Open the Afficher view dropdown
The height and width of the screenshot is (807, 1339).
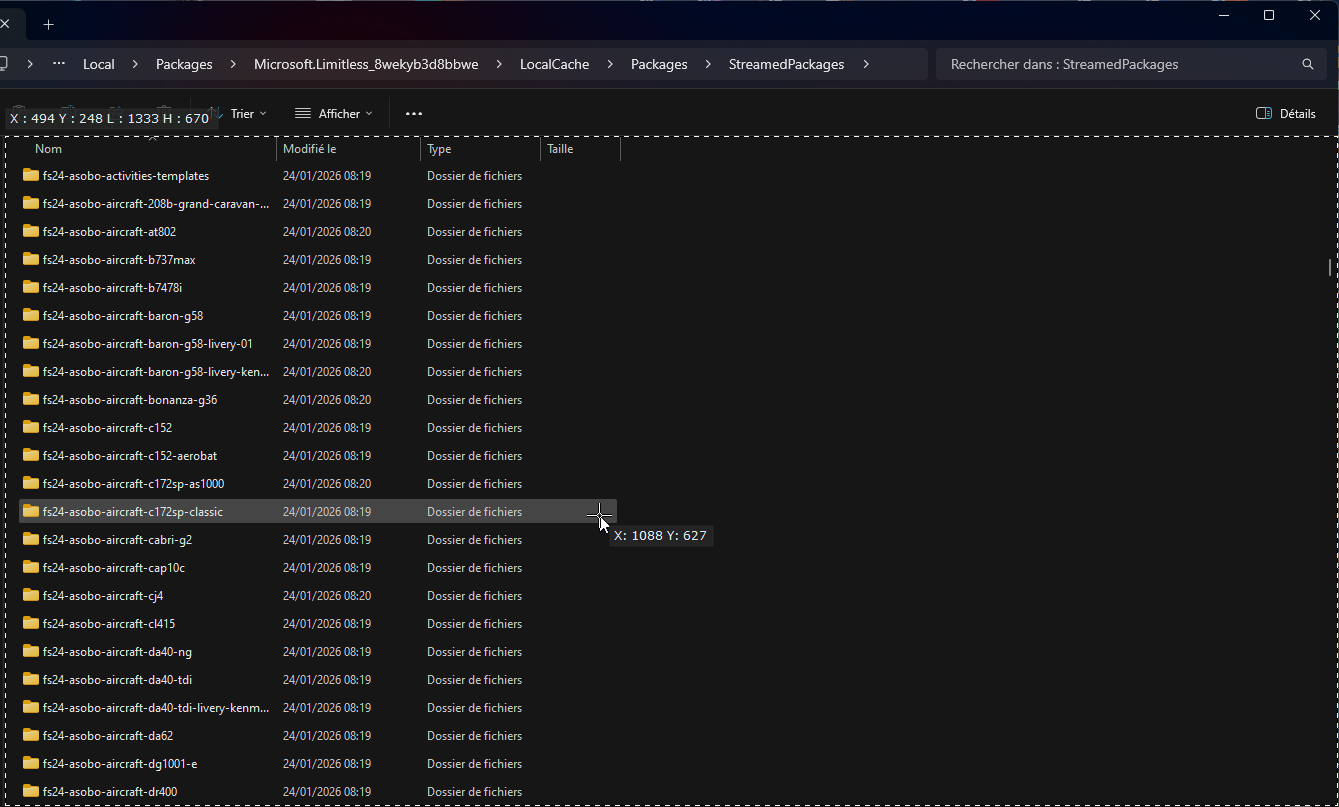334,114
